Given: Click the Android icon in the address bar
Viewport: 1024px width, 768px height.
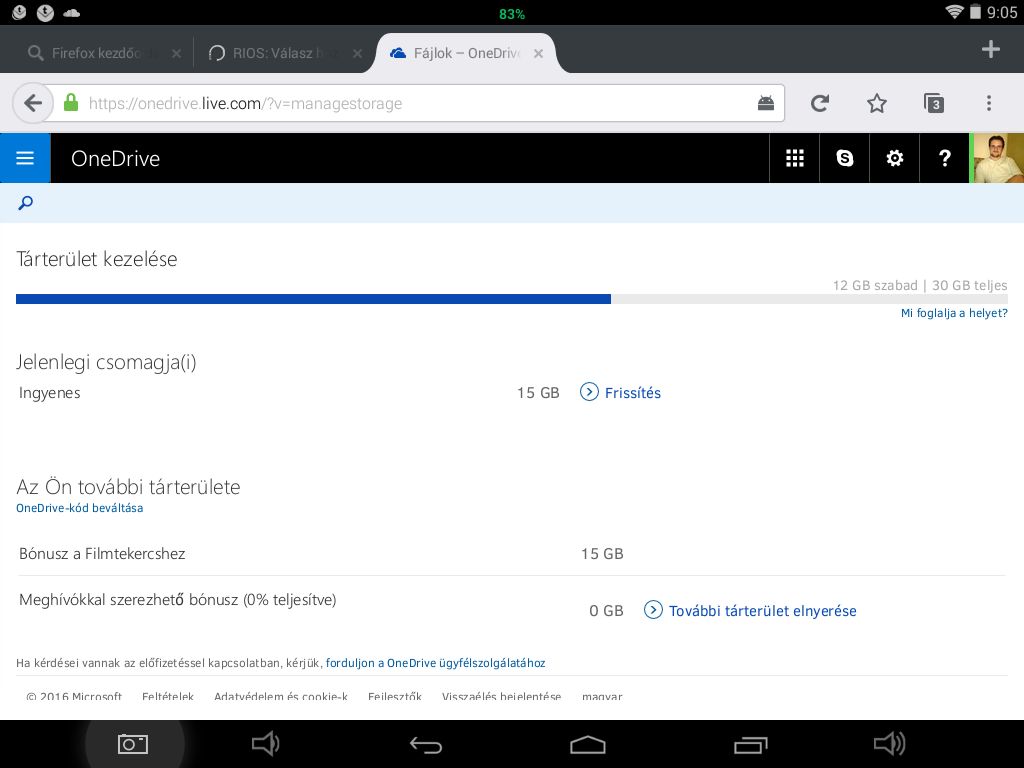Looking at the screenshot, I should coord(765,103).
